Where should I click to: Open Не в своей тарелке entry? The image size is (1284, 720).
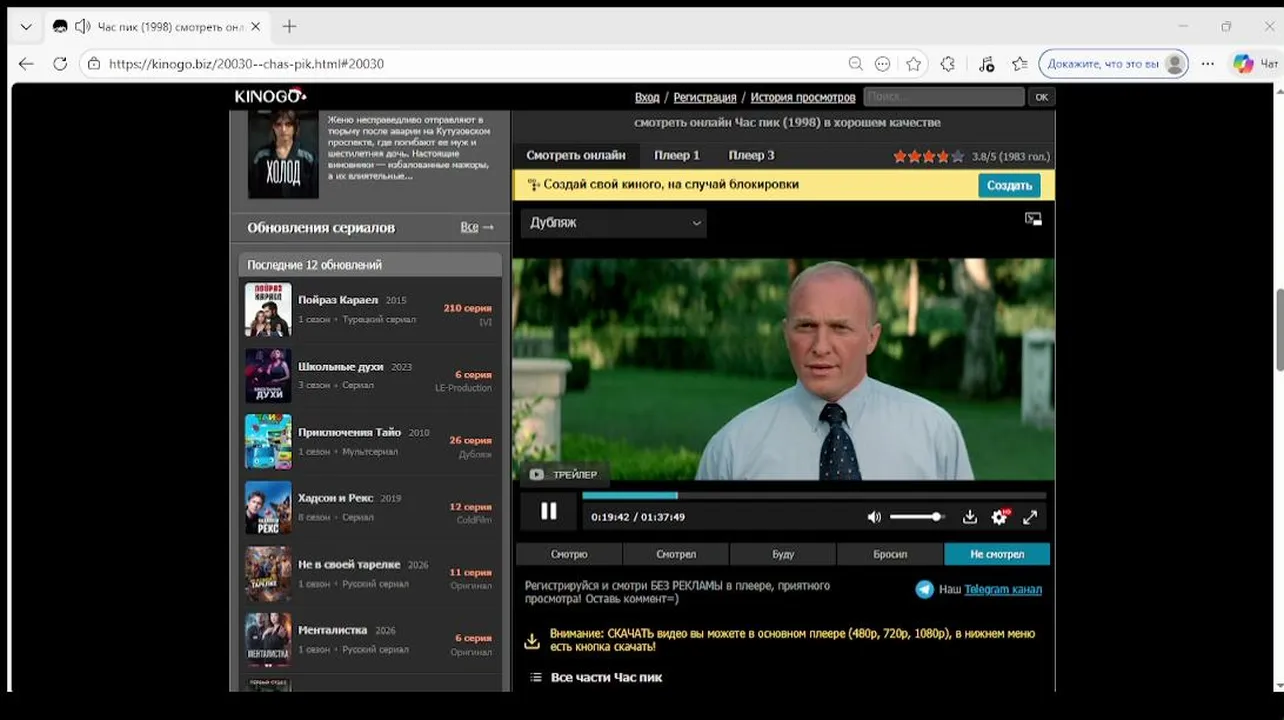tap(370, 573)
